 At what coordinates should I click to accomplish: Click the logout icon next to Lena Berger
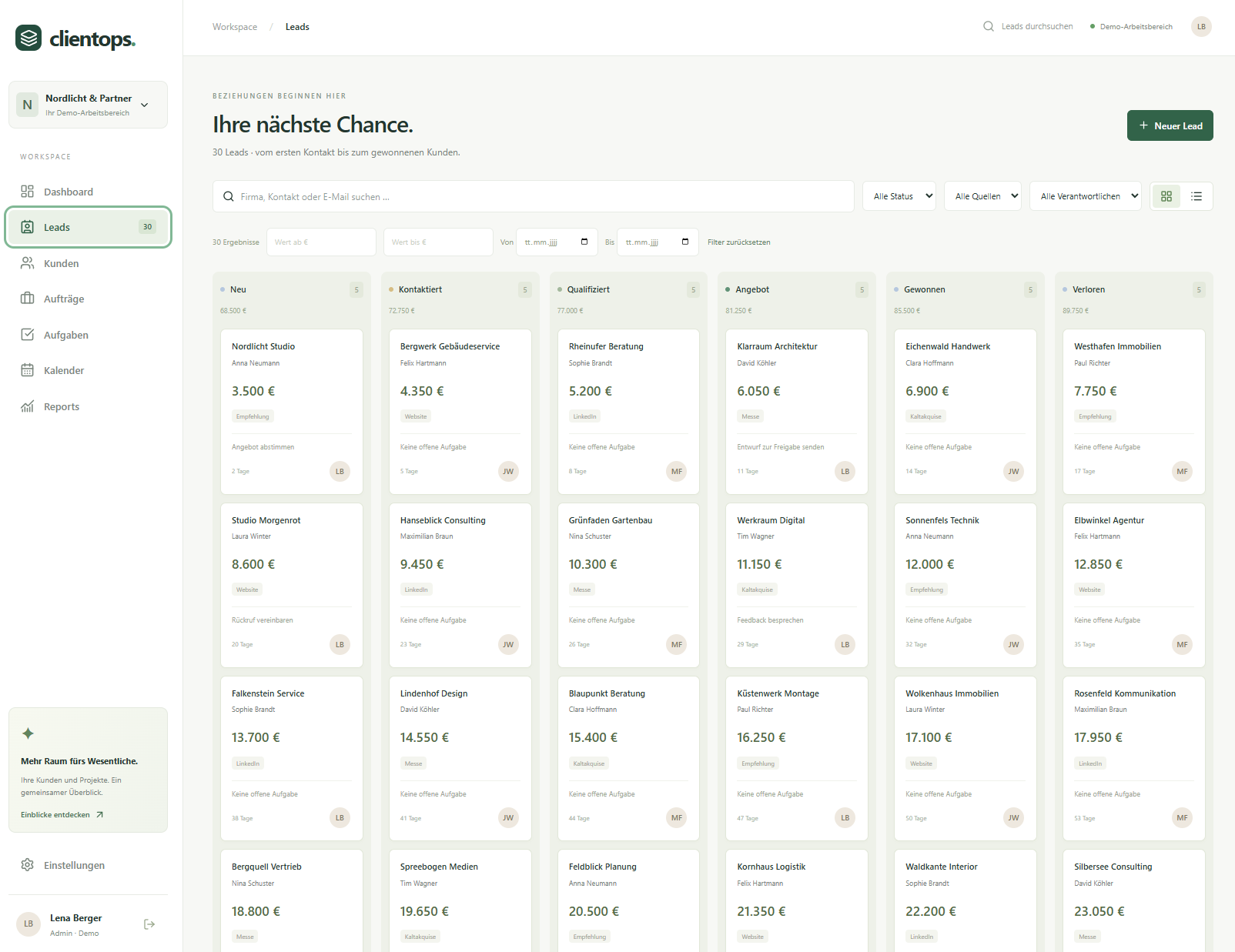(149, 924)
